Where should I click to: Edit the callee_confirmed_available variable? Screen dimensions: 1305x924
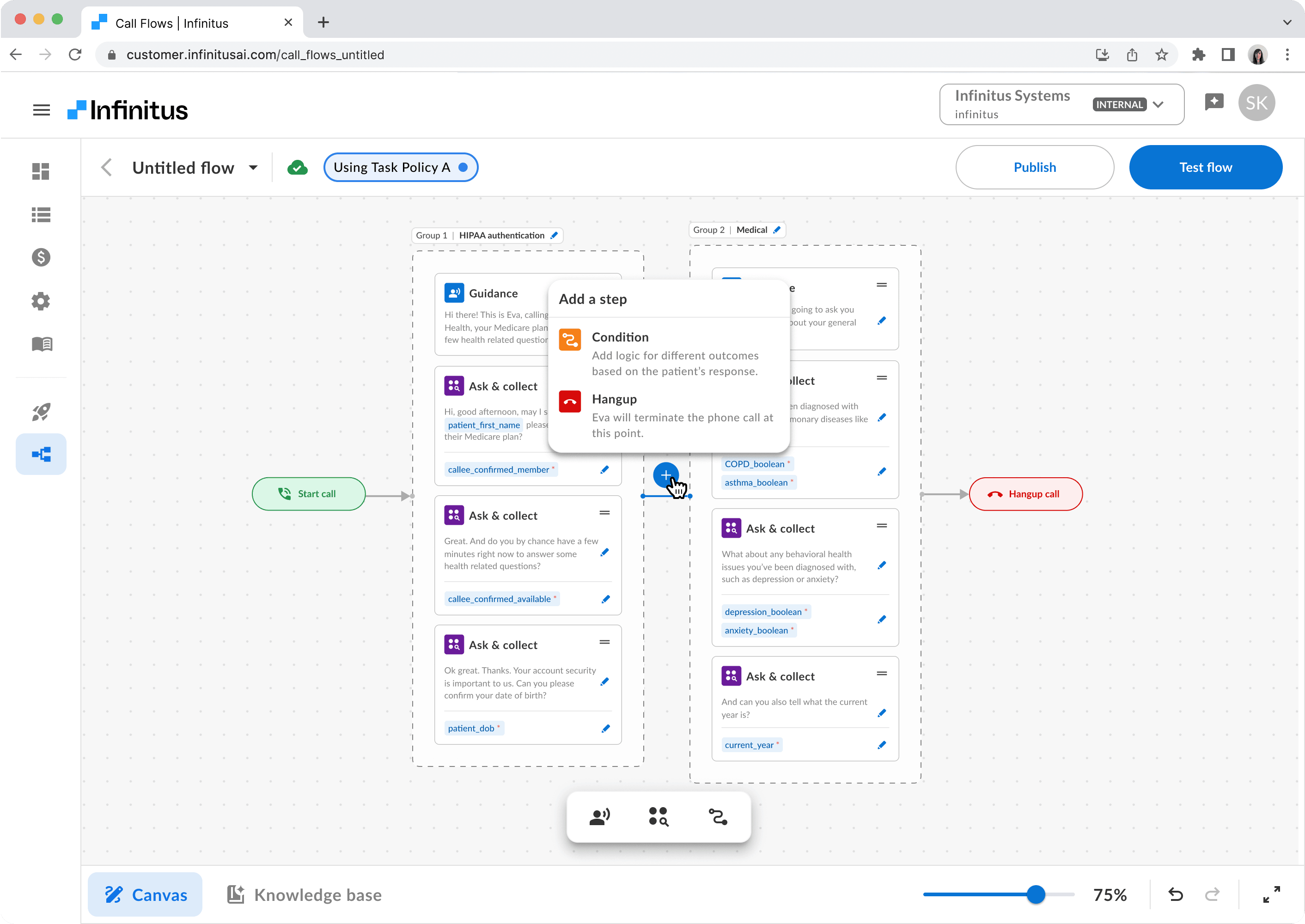point(605,599)
